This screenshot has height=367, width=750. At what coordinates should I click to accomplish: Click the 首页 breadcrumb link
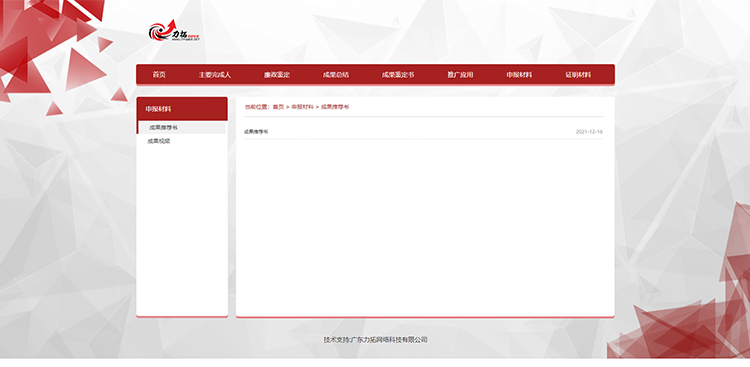(278, 107)
